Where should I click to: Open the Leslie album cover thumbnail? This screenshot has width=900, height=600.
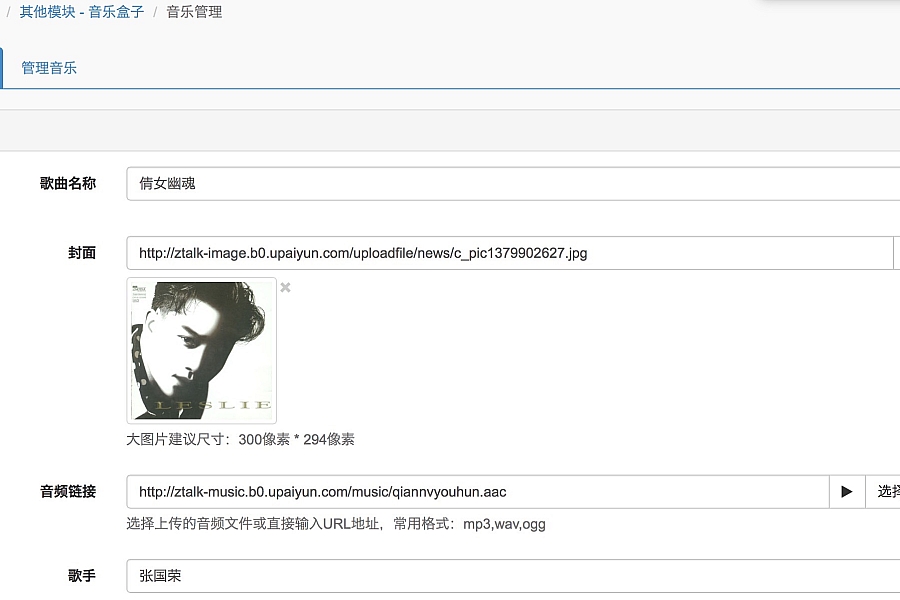(201, 351)
